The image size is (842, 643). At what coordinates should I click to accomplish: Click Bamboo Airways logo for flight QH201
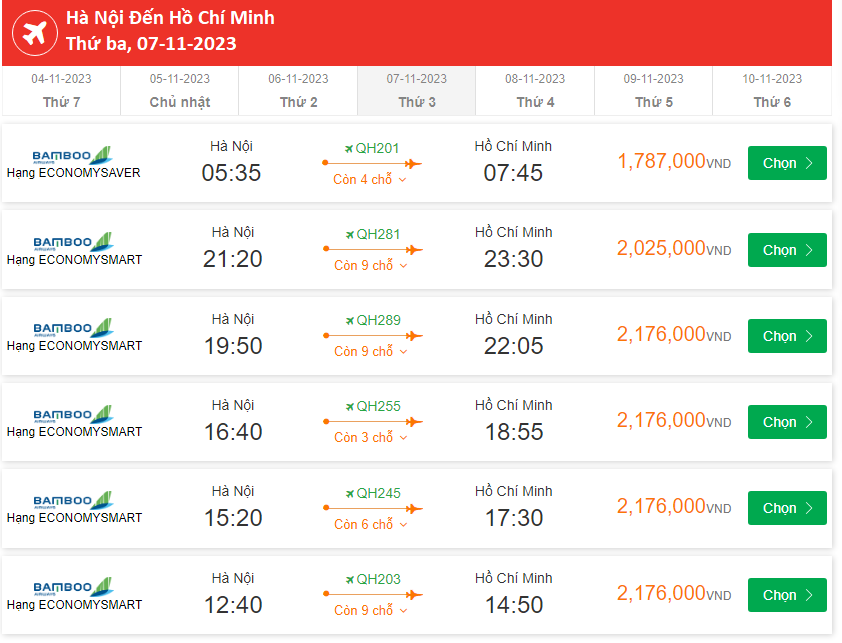click(72, 156)
